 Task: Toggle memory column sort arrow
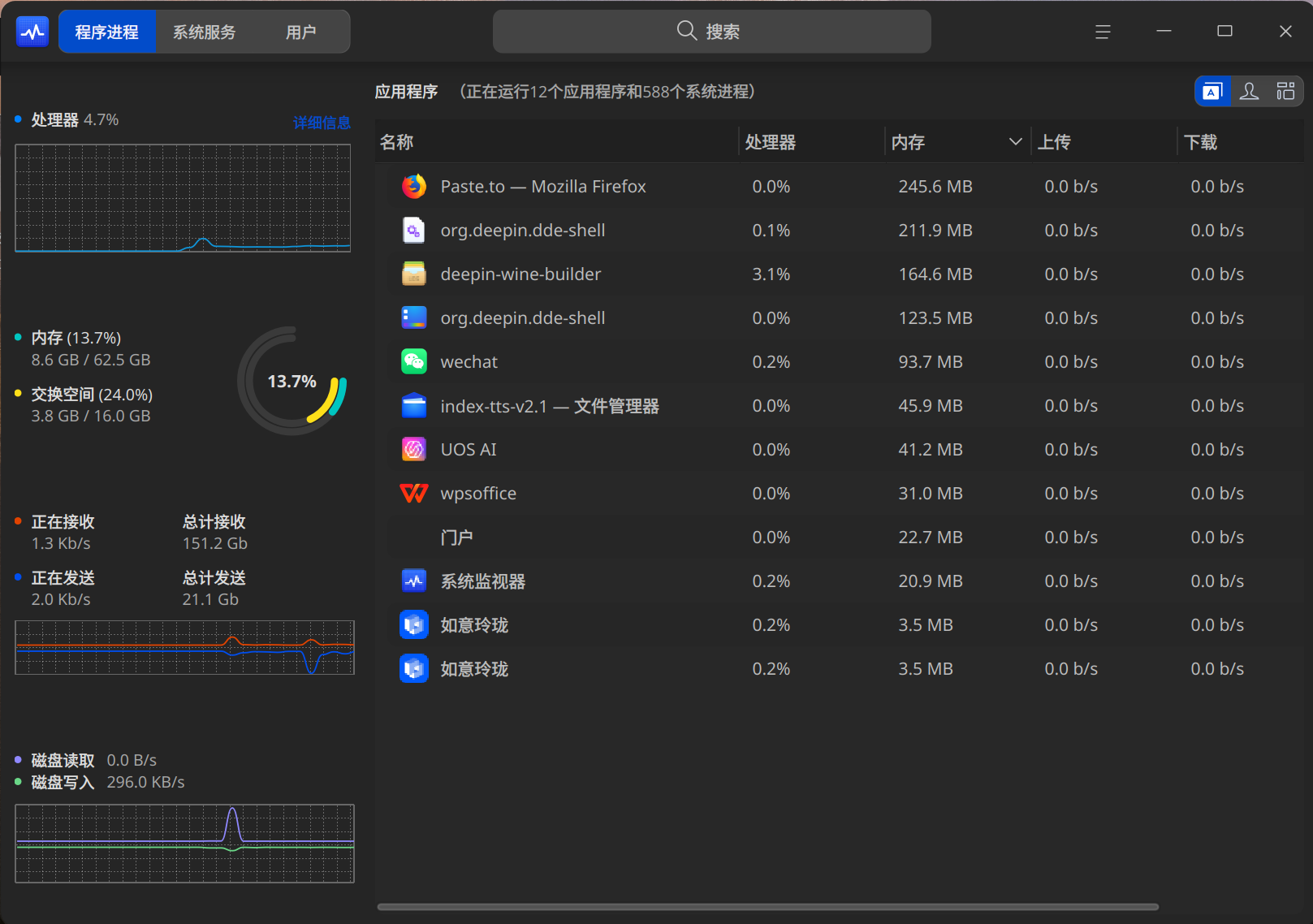[1015, 142]
